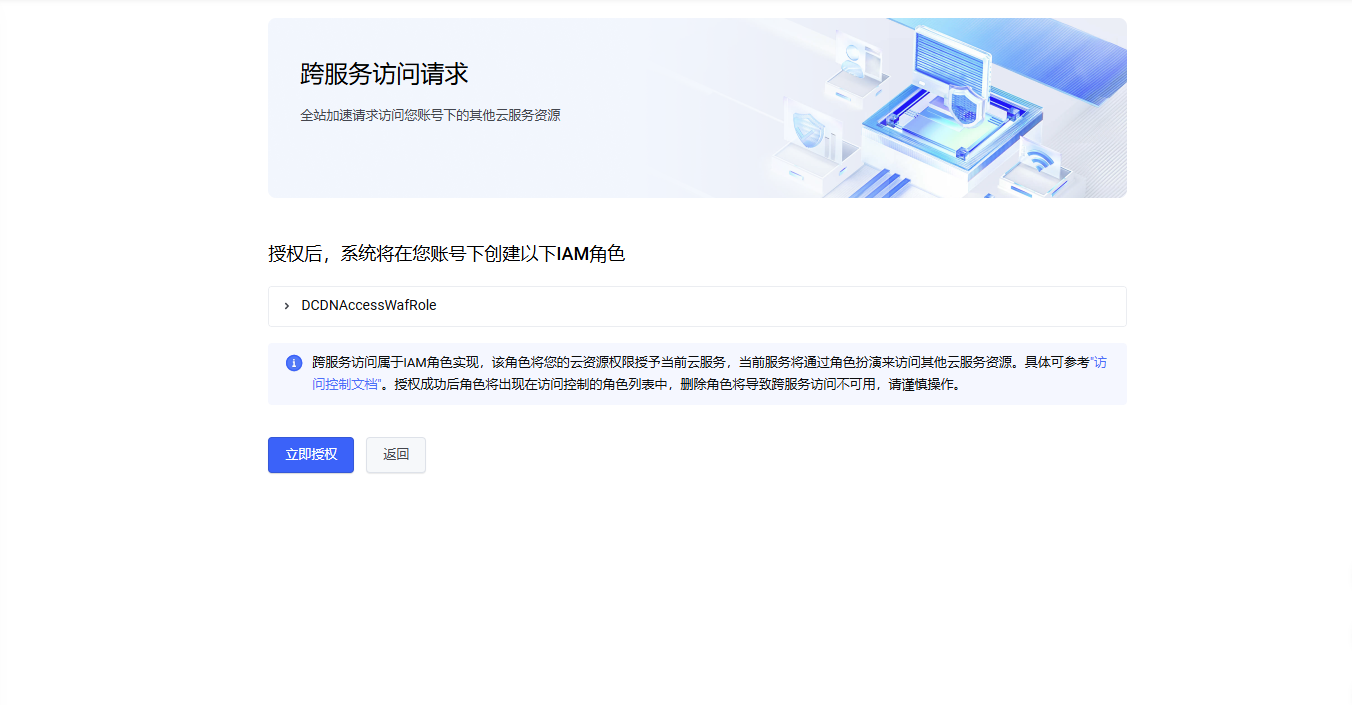
Task: Expand the role row using its chevron arrow
Action: pos(287,306)
